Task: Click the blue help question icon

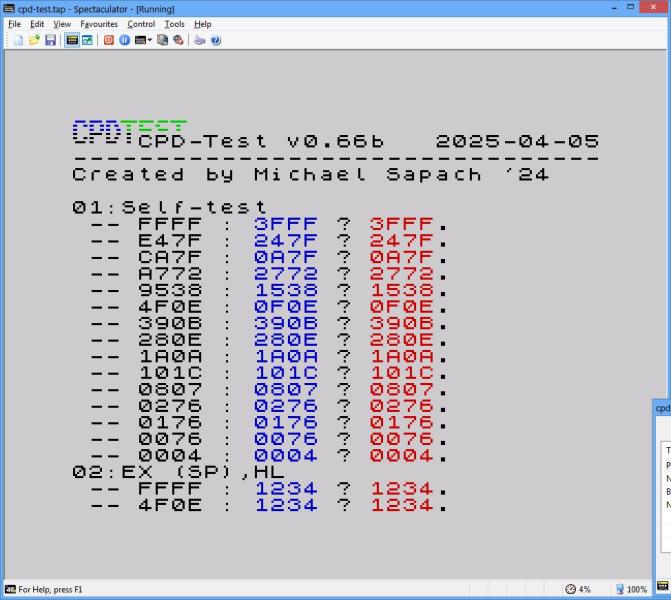Action: 215,40
